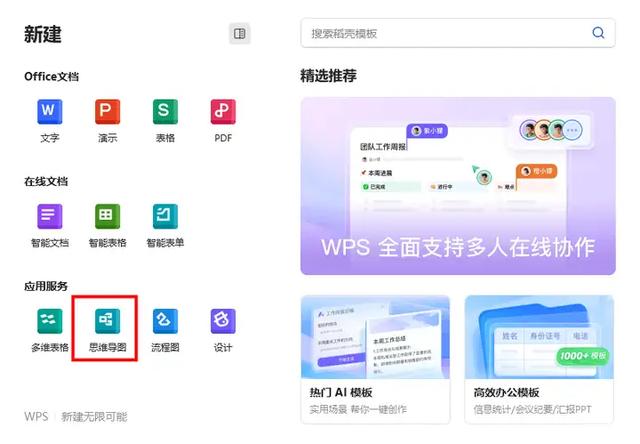The height and width of the screenshot is (444, 640).
Task: Open 智能文档 online document
Action: coord(50,225)
